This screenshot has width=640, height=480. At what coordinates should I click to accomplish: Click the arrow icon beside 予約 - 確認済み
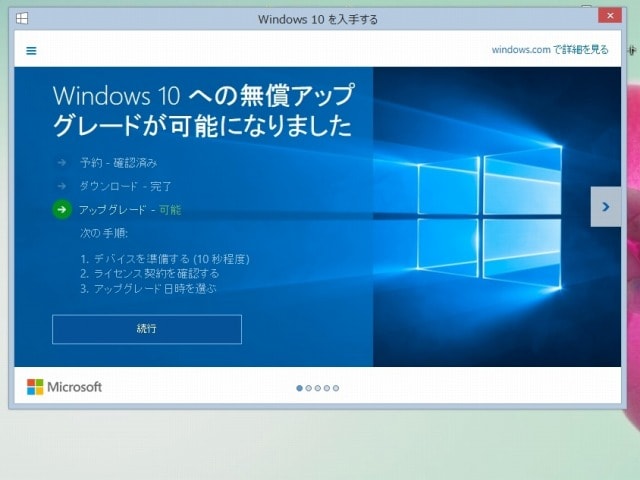[61, 162]
